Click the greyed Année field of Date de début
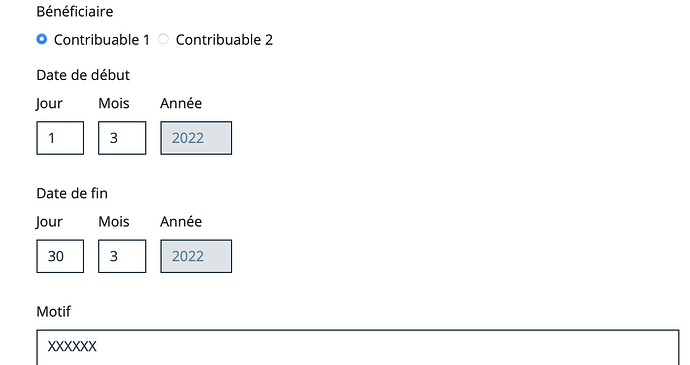 click(196, 138)
